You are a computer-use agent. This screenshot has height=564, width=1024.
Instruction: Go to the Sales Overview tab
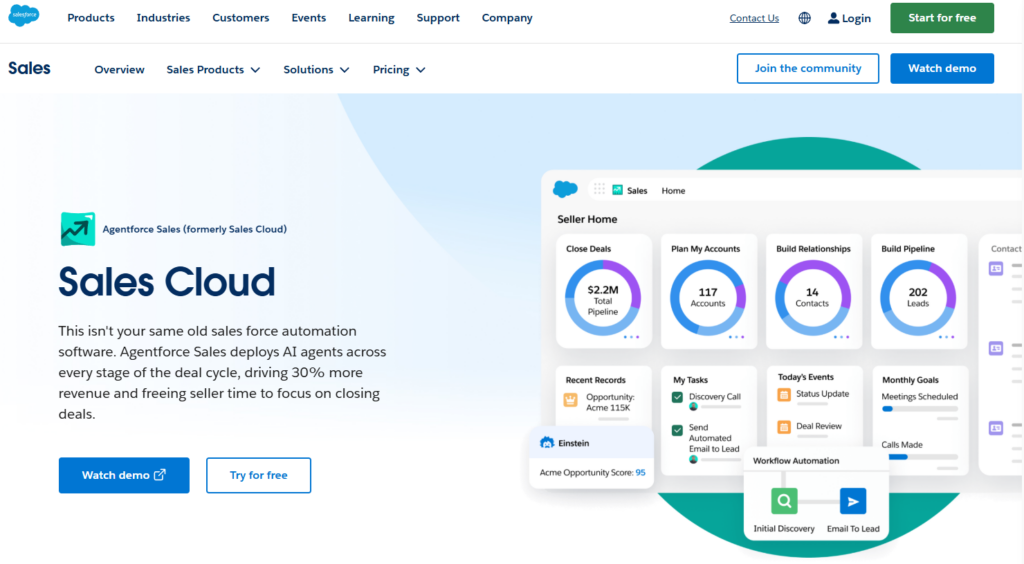(x=120, y=69)
